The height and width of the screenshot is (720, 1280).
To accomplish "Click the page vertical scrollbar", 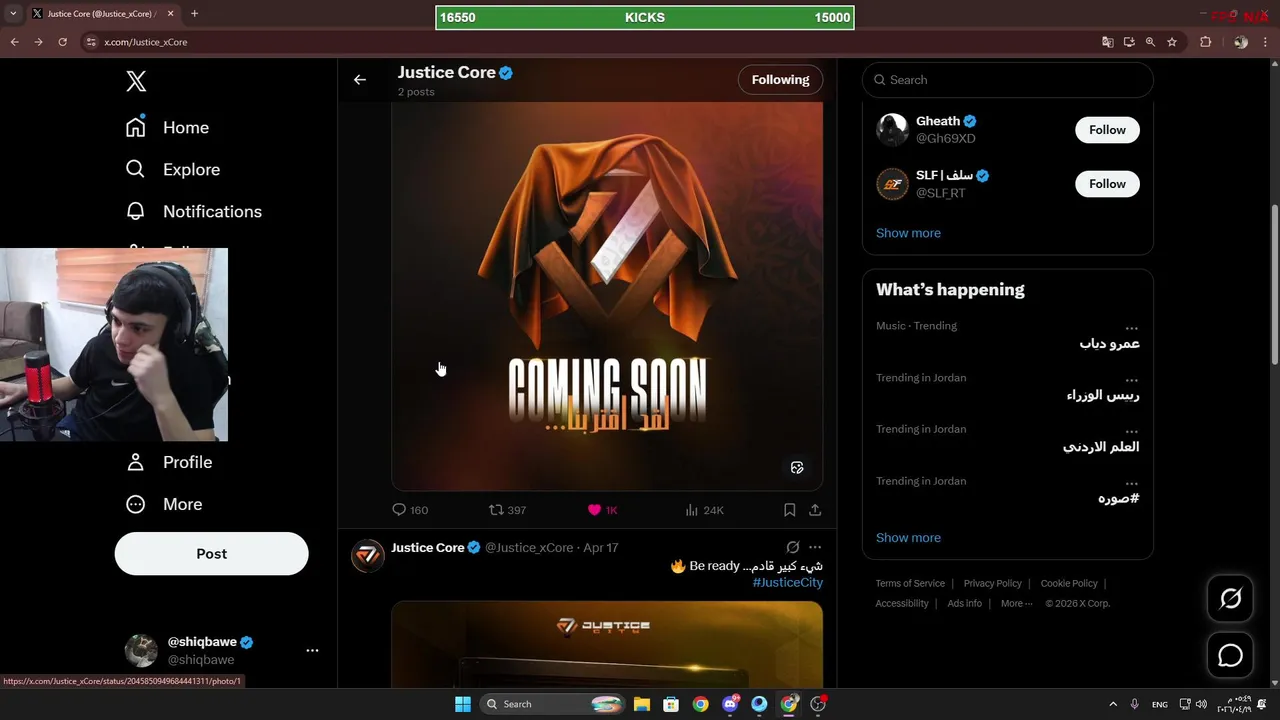I will pos(1274,286).
